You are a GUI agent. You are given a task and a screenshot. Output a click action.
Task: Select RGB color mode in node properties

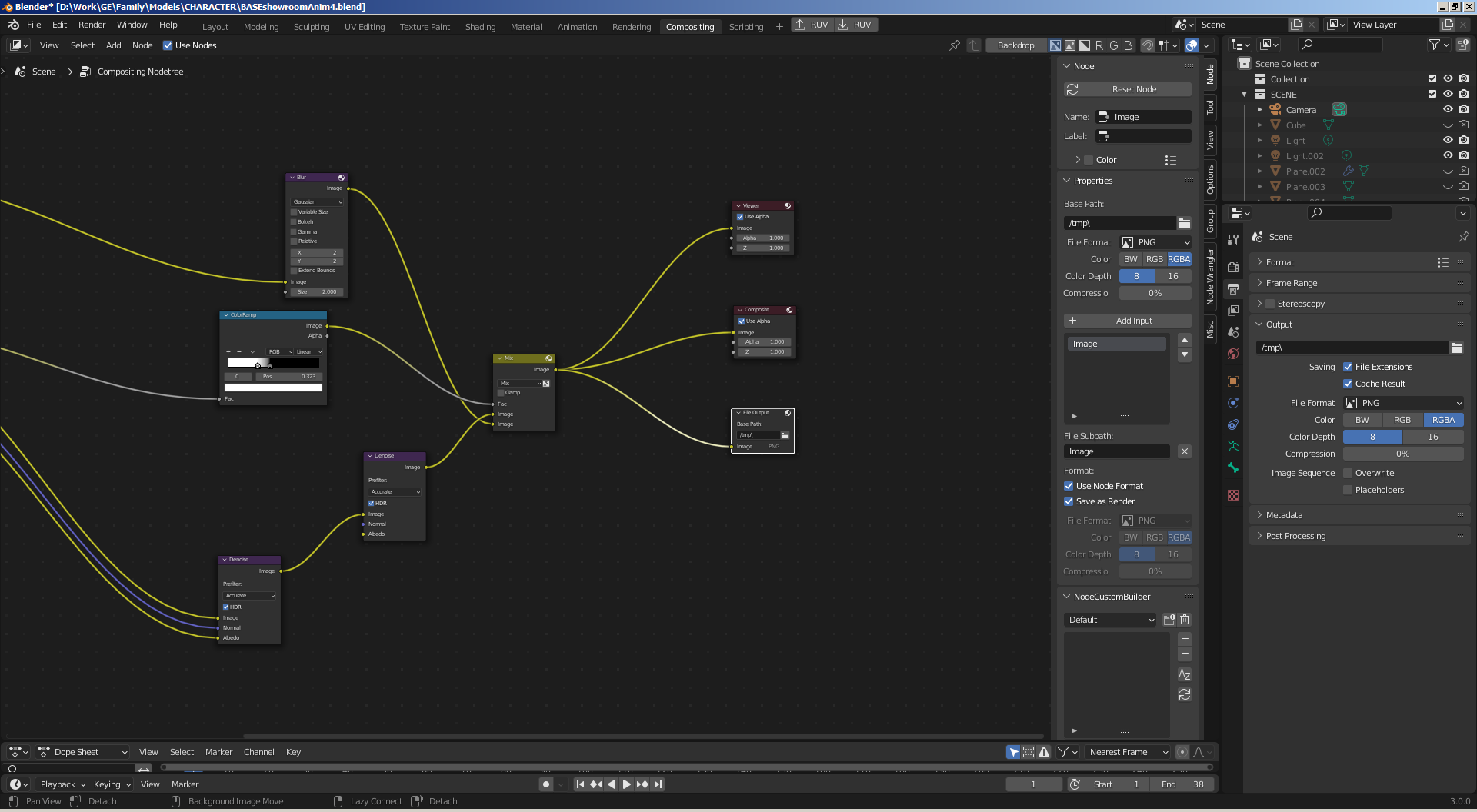[x=1155, y=259]
